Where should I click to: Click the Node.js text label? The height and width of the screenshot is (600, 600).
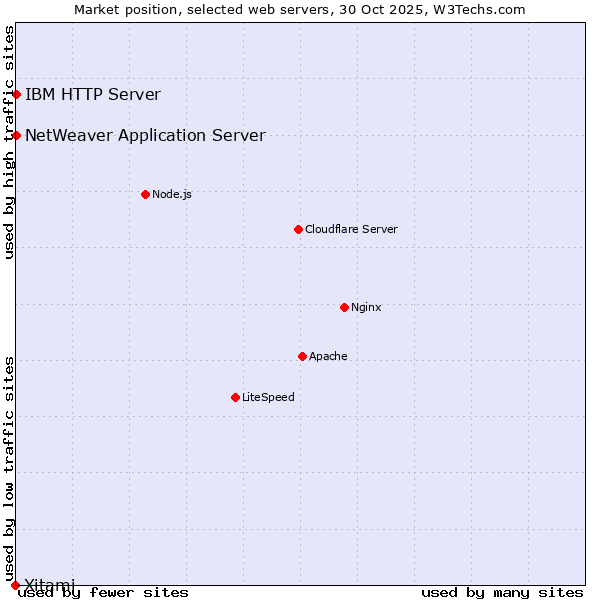coord(172,194)
